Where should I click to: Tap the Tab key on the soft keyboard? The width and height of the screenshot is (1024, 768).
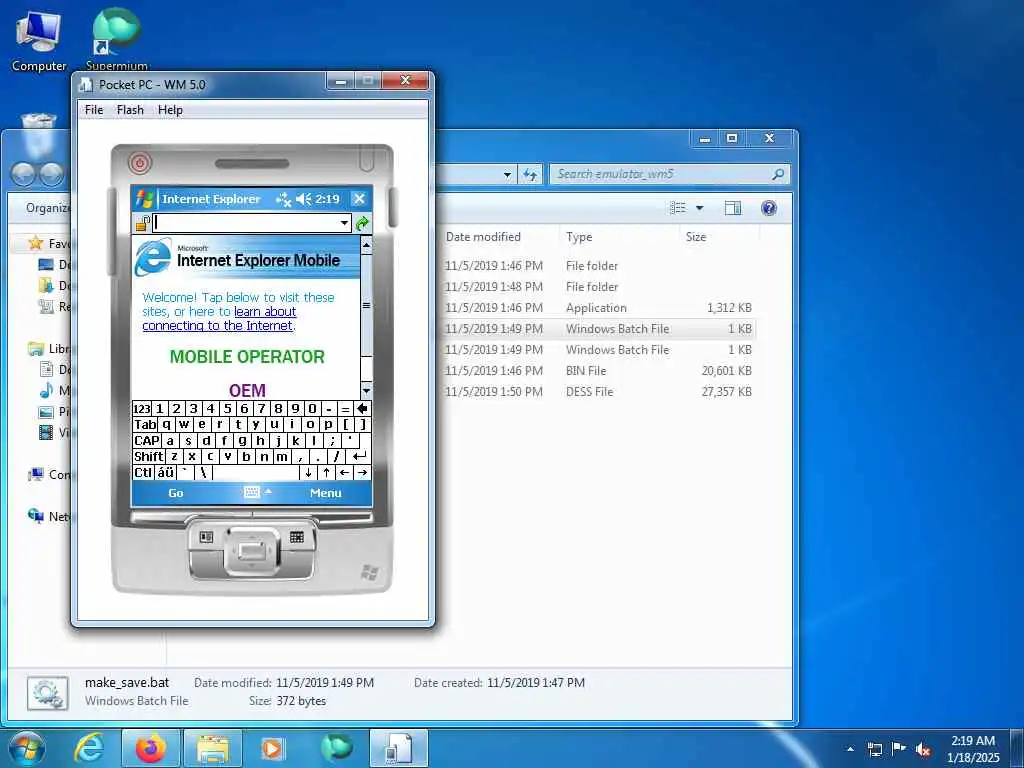coord(144,424)
